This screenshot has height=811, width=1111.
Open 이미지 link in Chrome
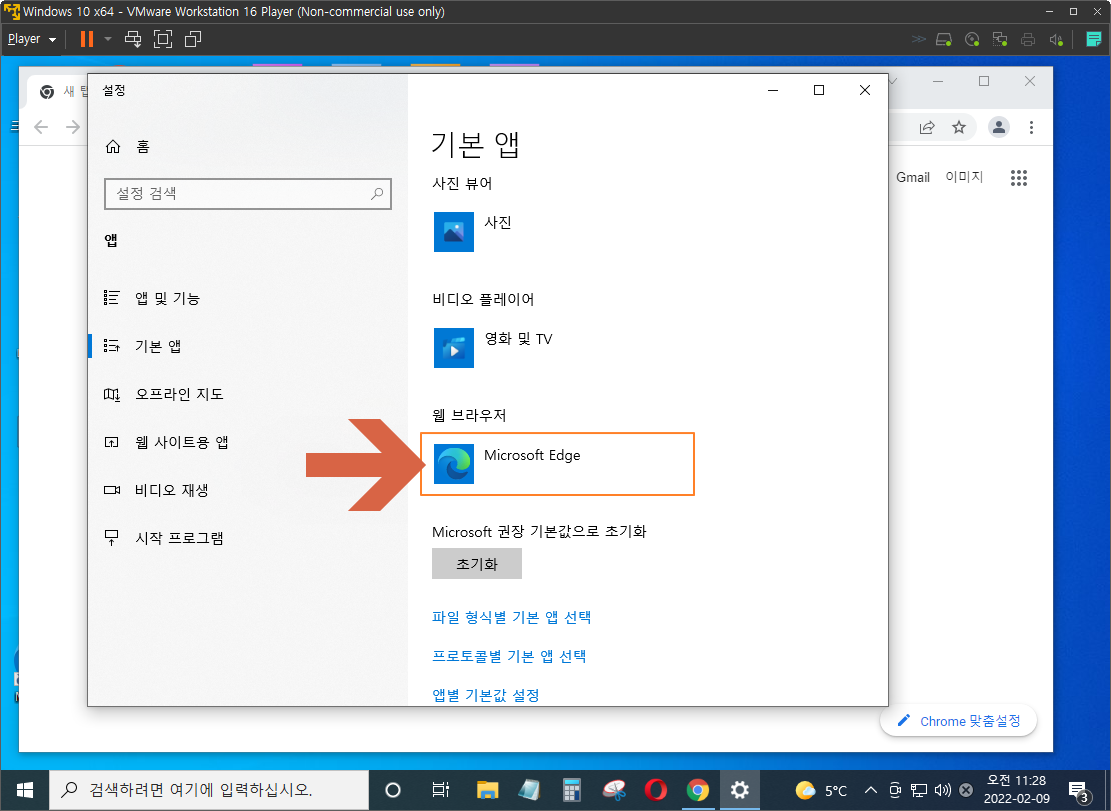tap(964, 177)
